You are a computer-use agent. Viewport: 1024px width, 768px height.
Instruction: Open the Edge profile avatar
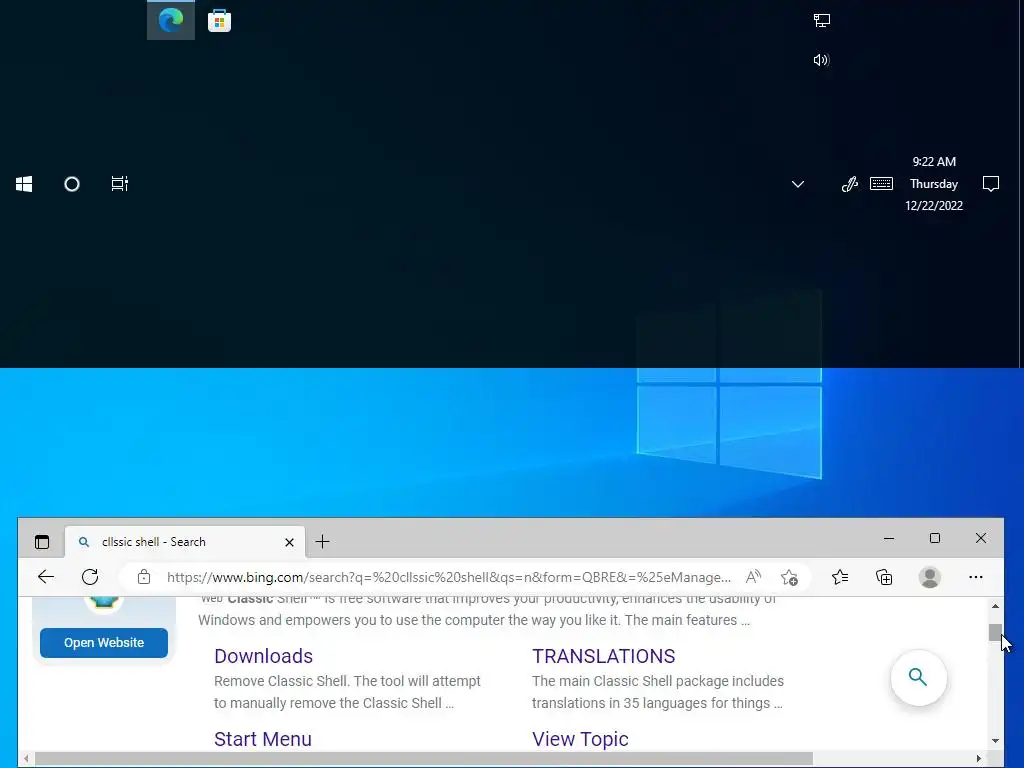pyautogui.click(x=929, y=577)
